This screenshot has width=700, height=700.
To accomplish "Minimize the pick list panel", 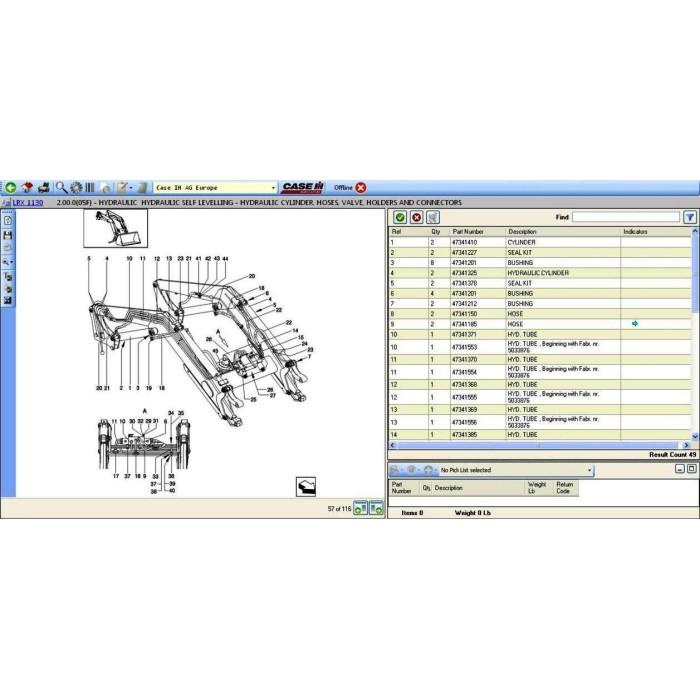I will pyautogui.click(x=679, y=469).
